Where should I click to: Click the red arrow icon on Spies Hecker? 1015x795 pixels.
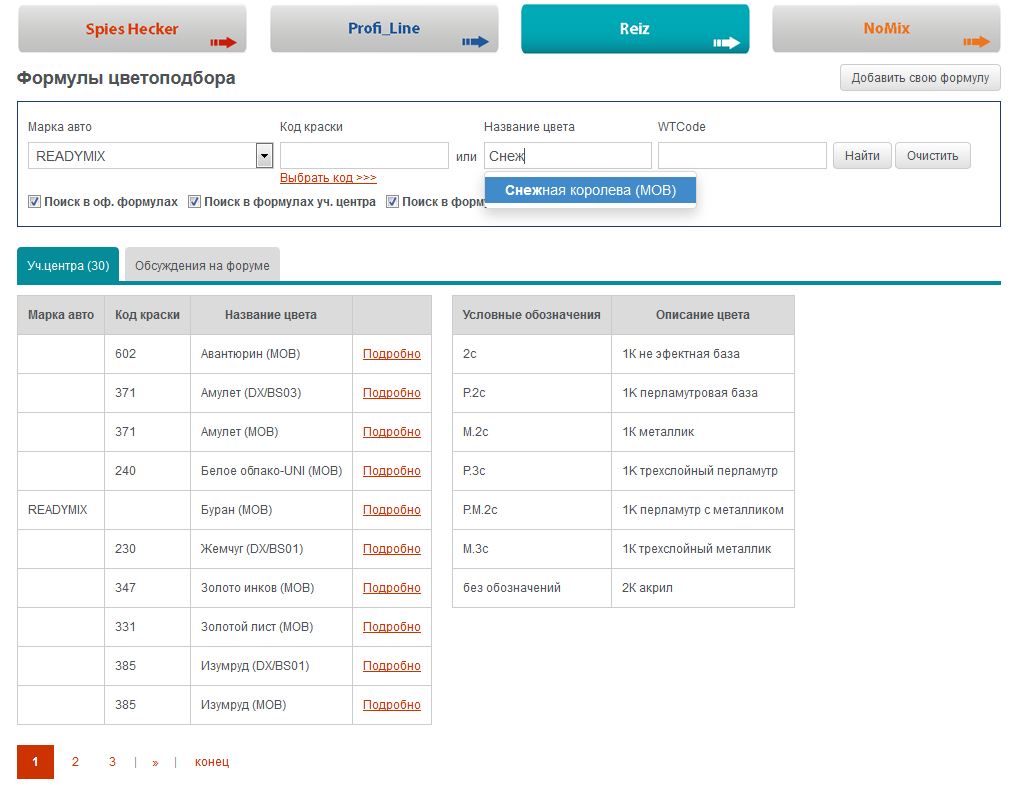[x=223, y=43]
